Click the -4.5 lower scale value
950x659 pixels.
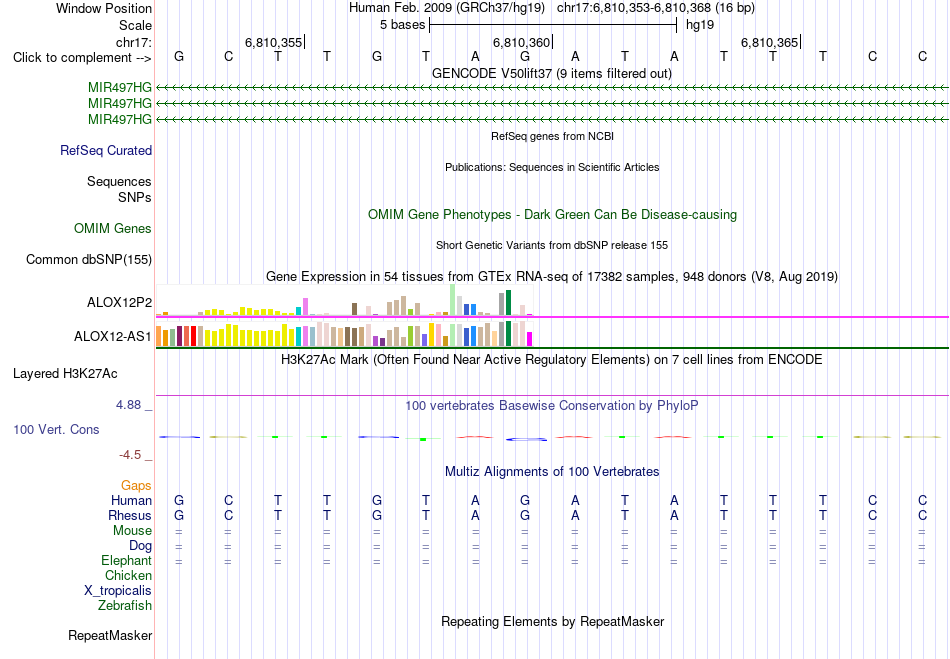point(130,455)
